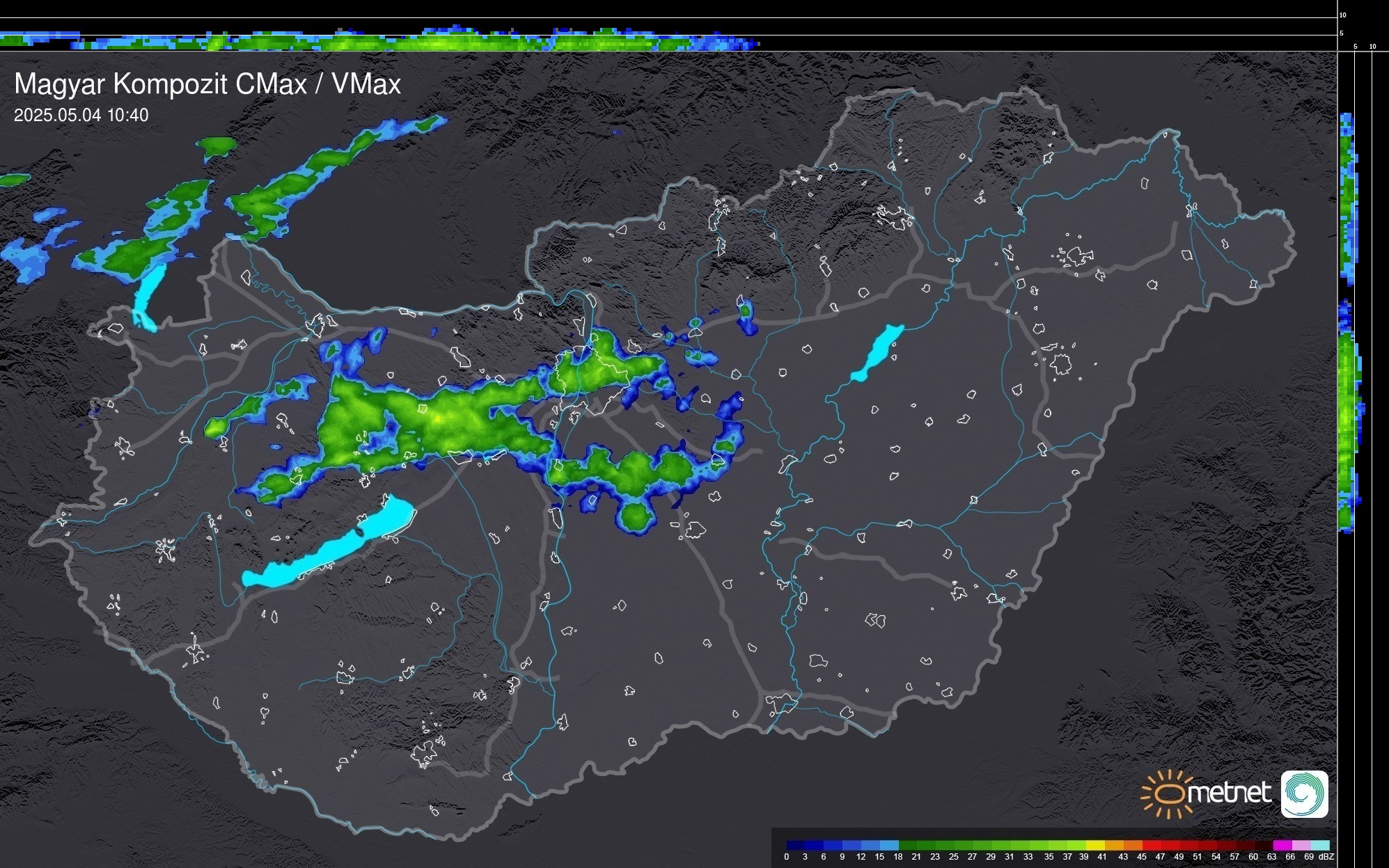The width and height of the screenshot is (1389, 868).
Task: Click the Magyar Kompozit CMax / VMax title
Action: 207,84
